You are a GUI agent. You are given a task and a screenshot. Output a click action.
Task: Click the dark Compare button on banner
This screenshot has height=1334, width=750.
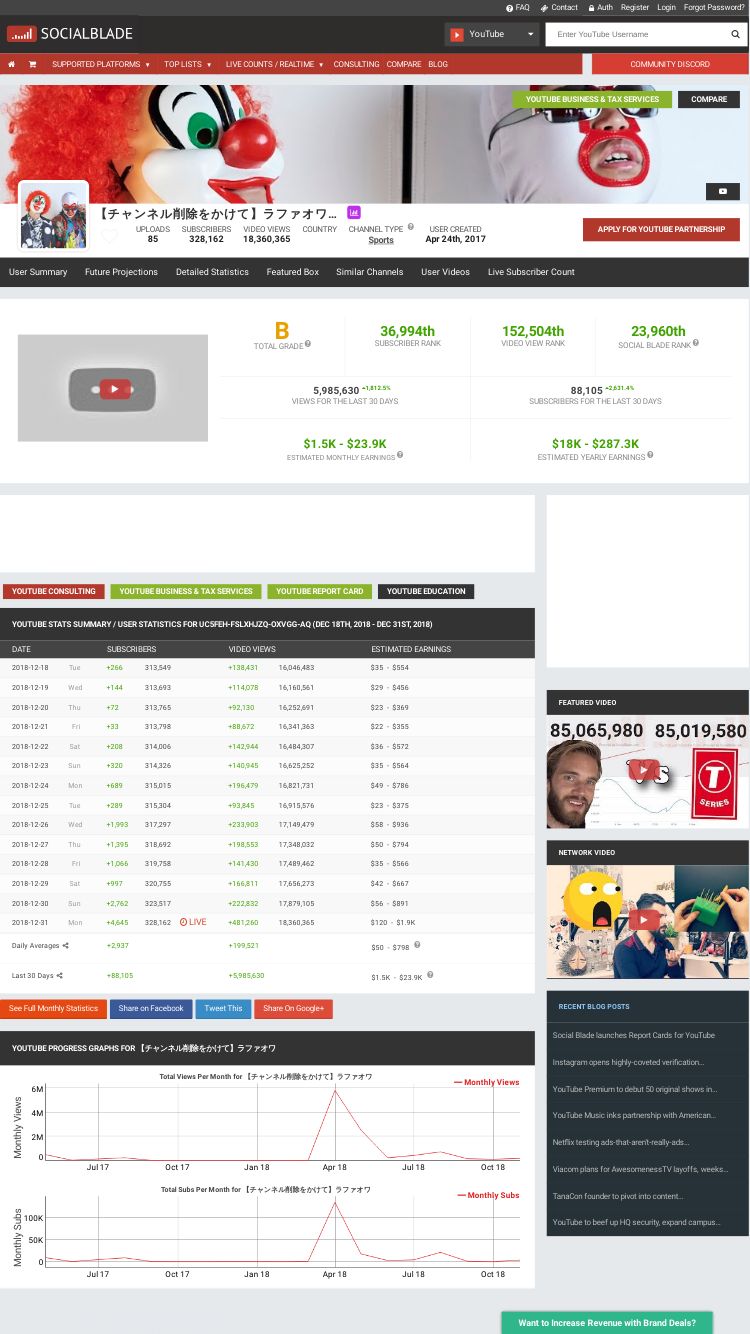click(x=709, y=99)
